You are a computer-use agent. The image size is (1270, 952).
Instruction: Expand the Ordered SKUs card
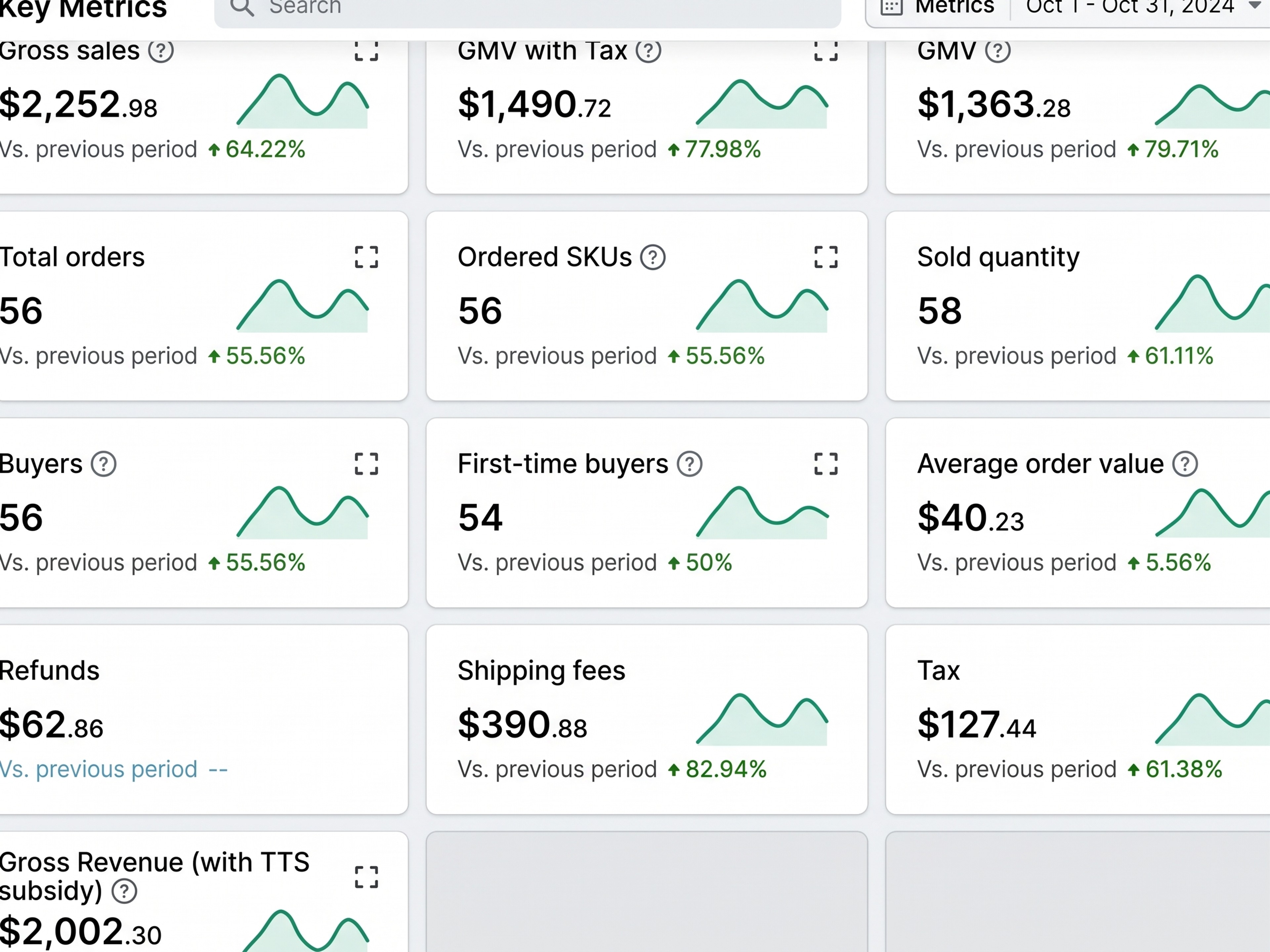click(x=825, y=257)
